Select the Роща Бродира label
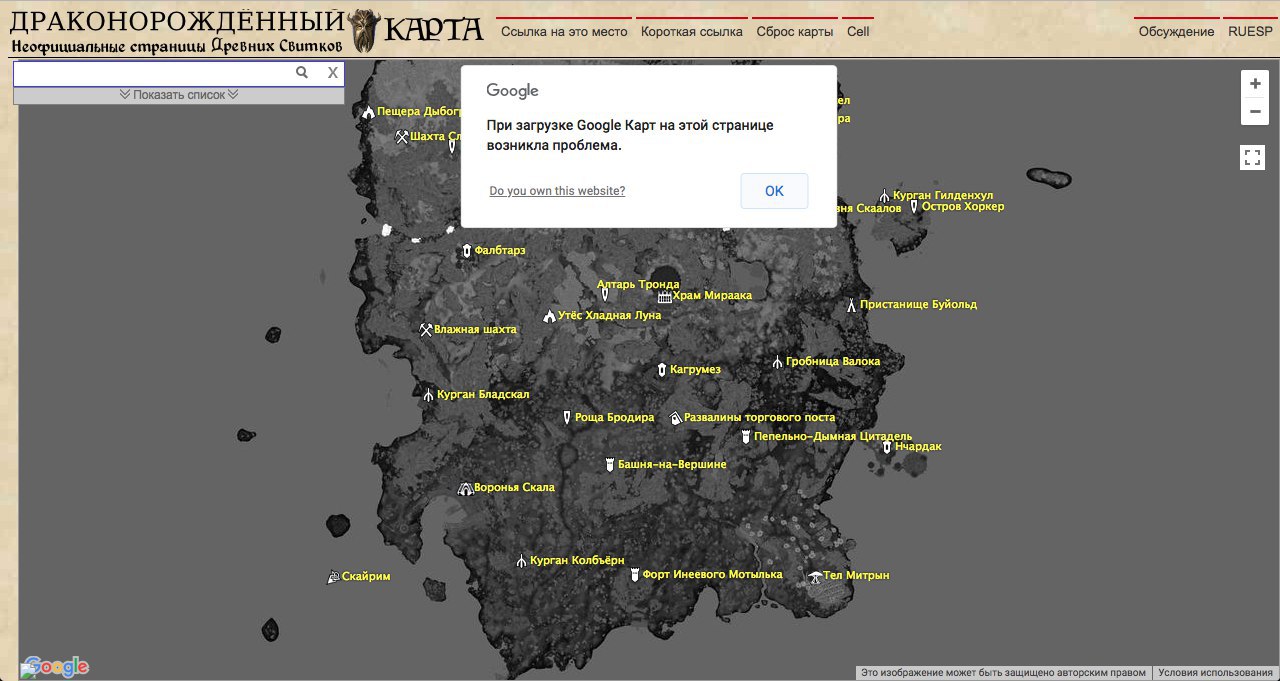Screen dimensions: 1280x681 [615, 418]
